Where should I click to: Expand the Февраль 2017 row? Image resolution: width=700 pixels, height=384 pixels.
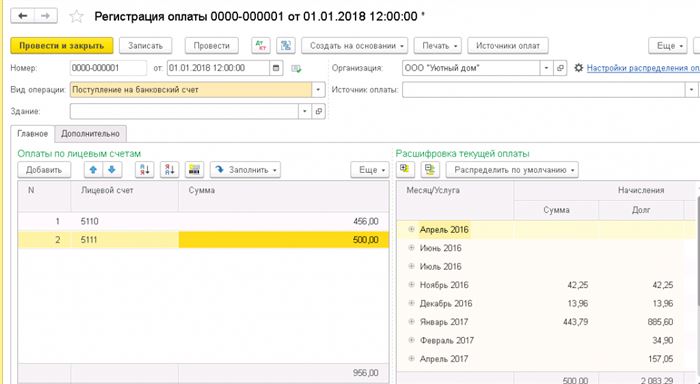coord(411,340)
